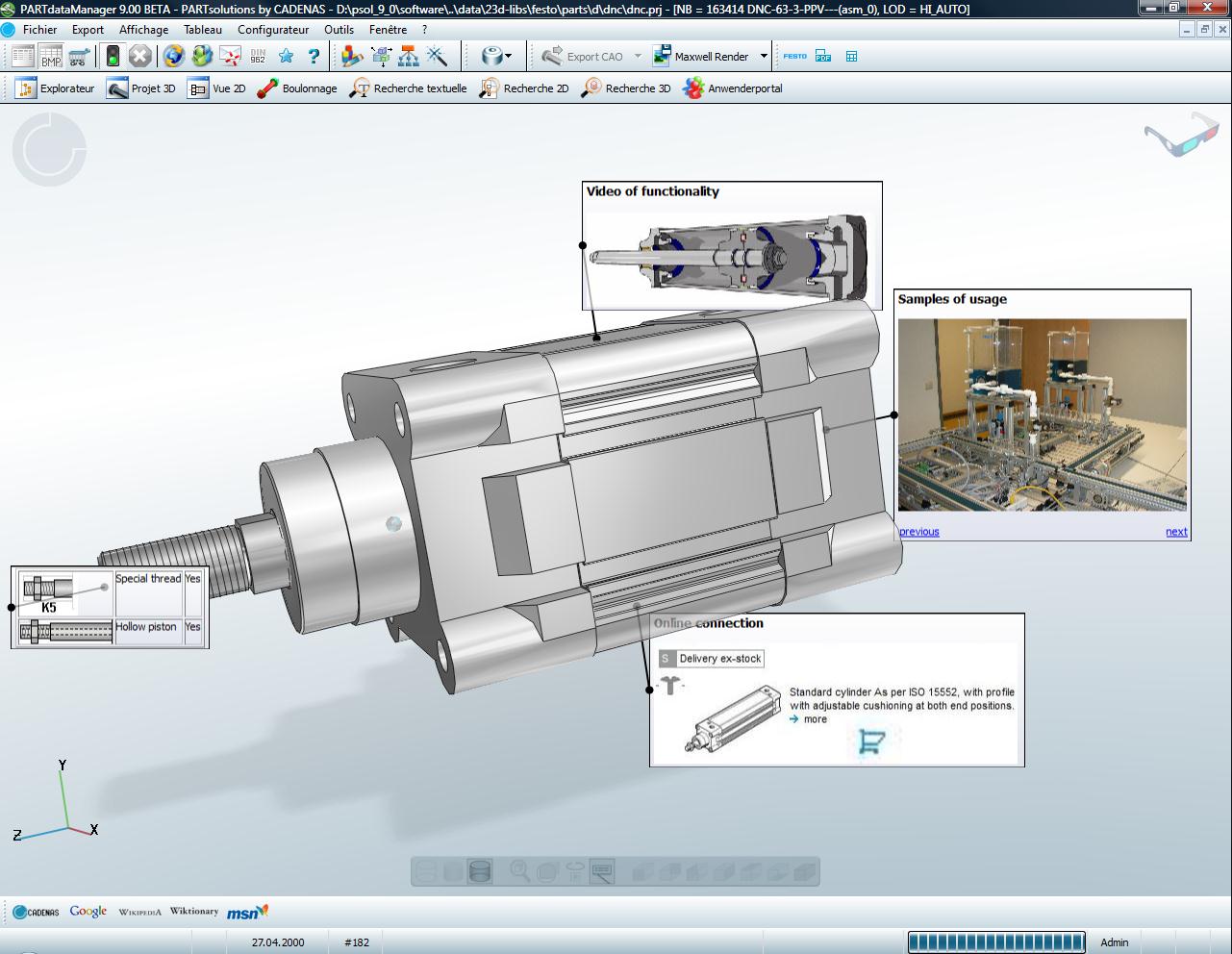Image resolution: width=1232 pixels, height=954 pixels.
Task: Open the Wiktionary link
Action: click(x=194, y=911)
